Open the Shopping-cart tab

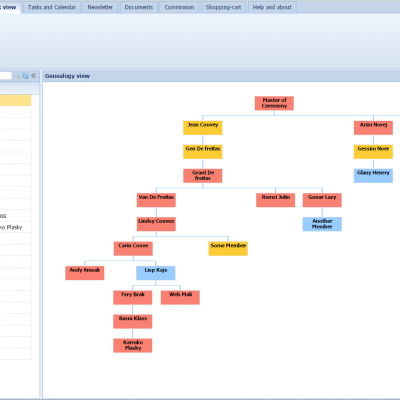point(223,7)
